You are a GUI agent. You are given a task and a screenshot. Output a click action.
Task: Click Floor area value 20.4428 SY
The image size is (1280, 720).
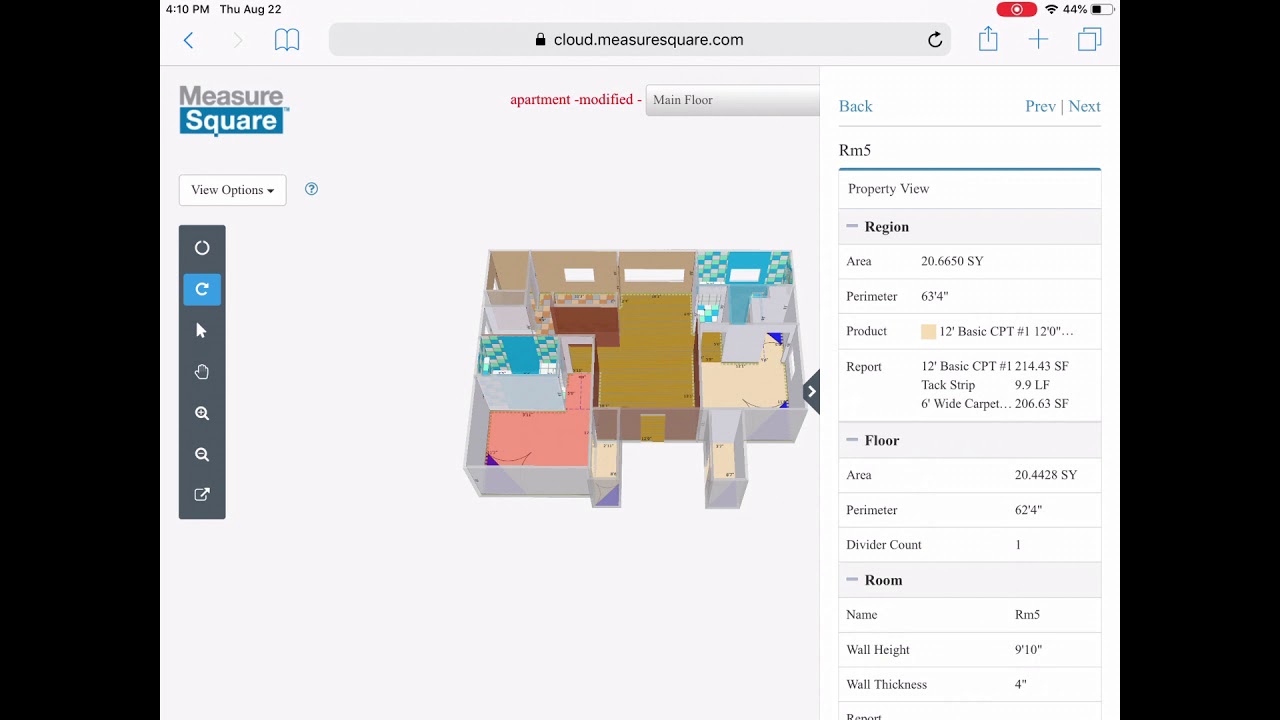(1046, 475)
